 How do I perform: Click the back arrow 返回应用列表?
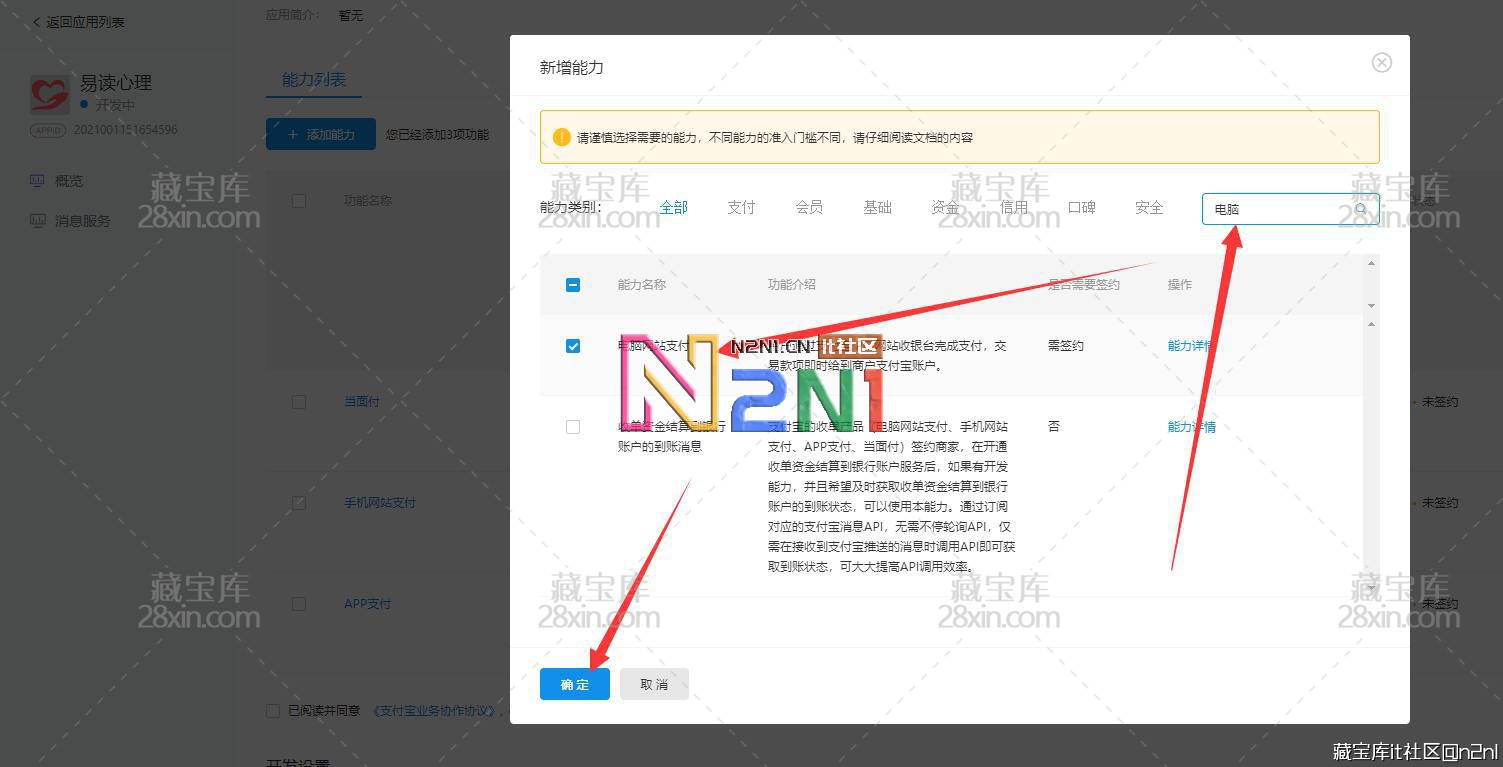(37, 22)
